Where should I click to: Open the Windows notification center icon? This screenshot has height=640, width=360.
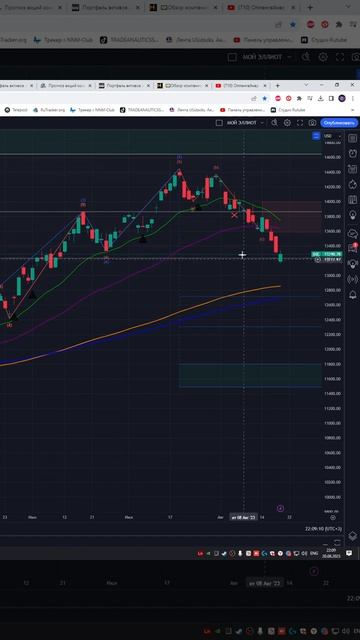pos(349,553)
